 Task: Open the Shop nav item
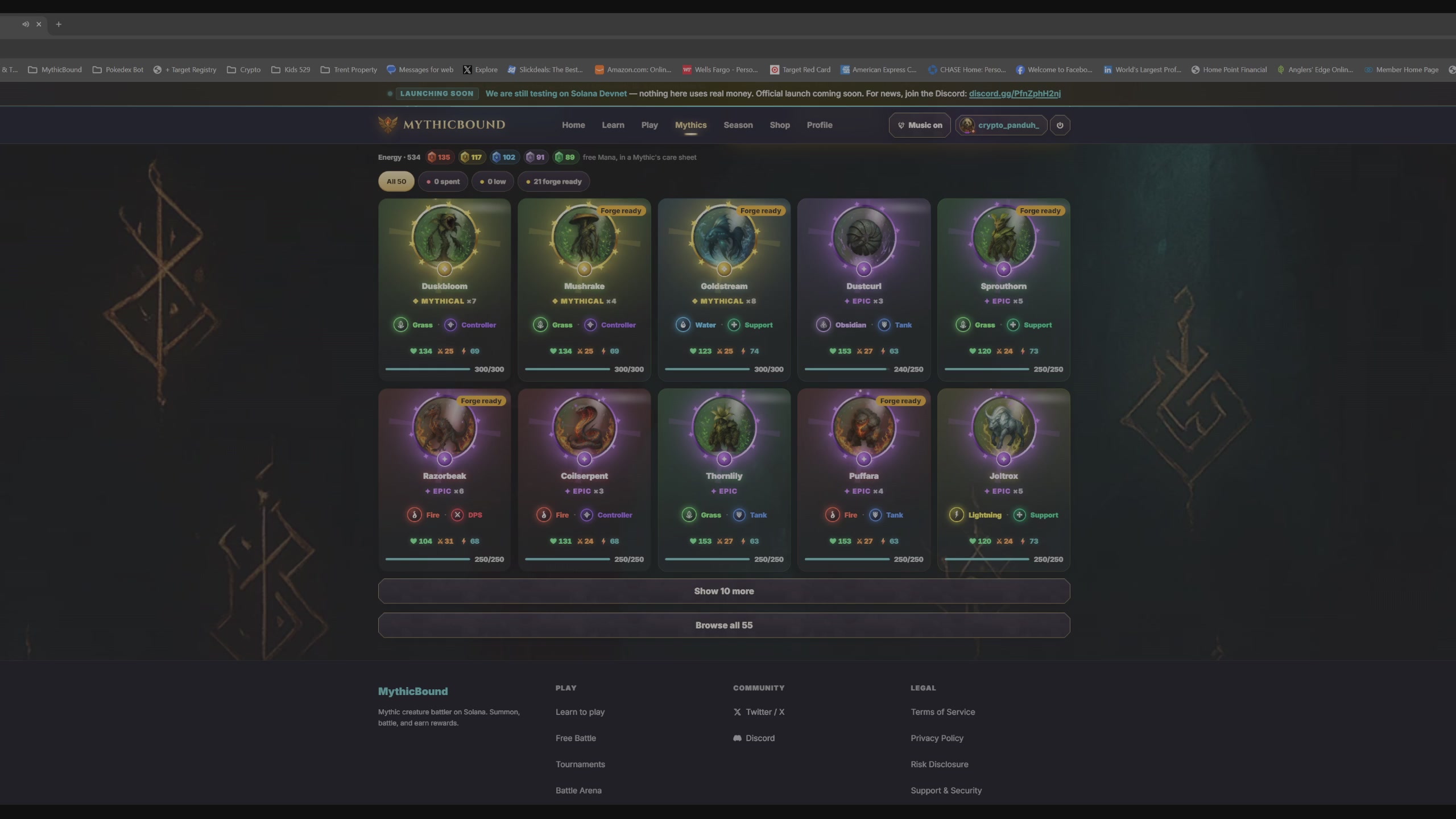[x=780, y=125]
